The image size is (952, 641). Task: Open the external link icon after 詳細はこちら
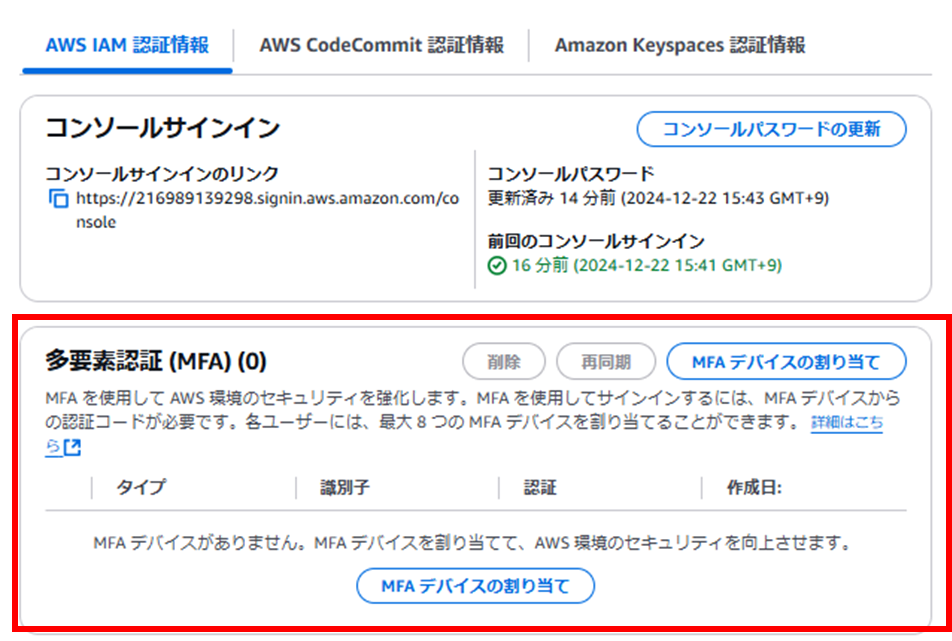(x=72, y=447)
